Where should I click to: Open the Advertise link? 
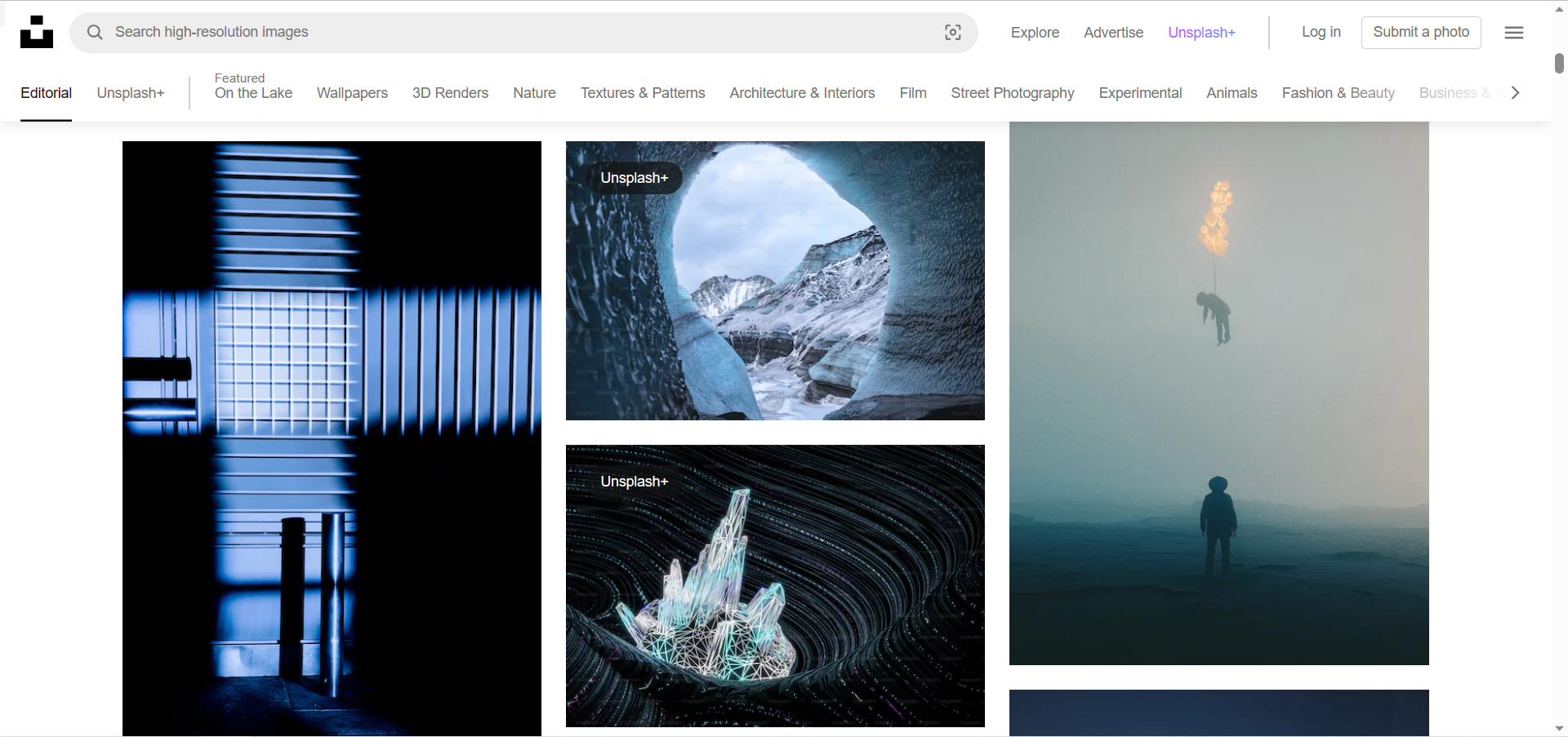click(1113, 33)
